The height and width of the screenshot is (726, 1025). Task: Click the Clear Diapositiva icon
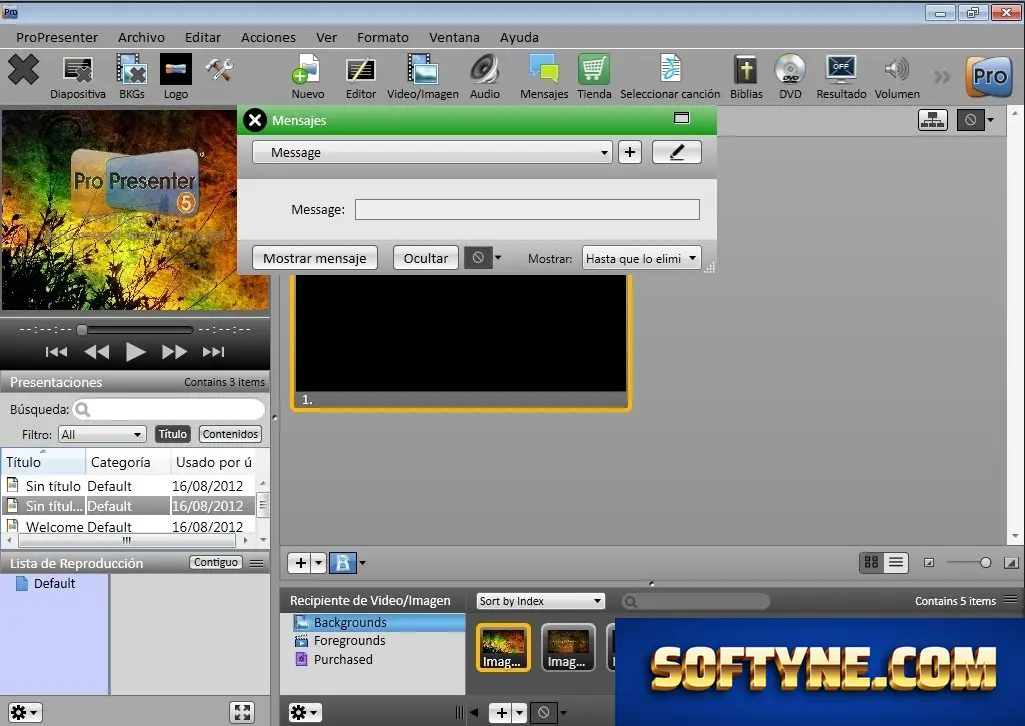pos(78,70)
